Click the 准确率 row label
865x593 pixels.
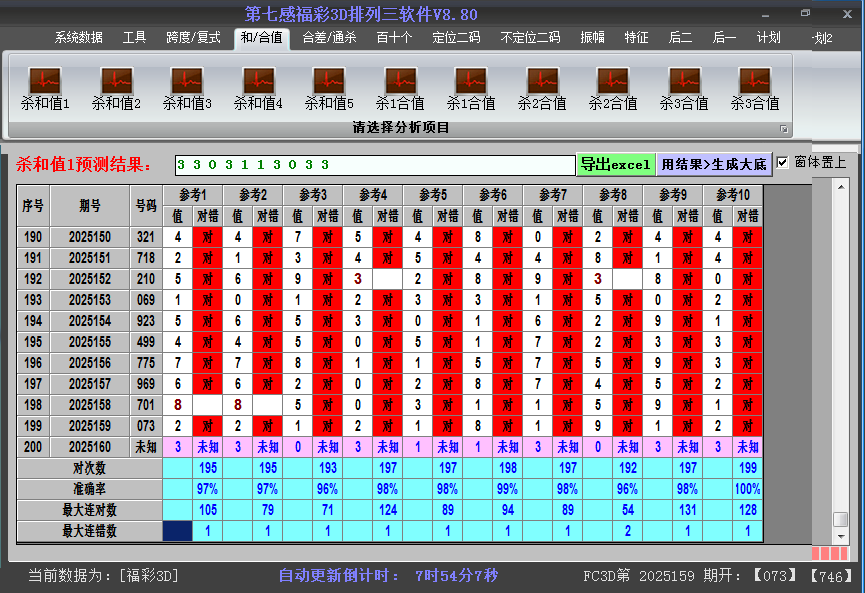[90, 489]
